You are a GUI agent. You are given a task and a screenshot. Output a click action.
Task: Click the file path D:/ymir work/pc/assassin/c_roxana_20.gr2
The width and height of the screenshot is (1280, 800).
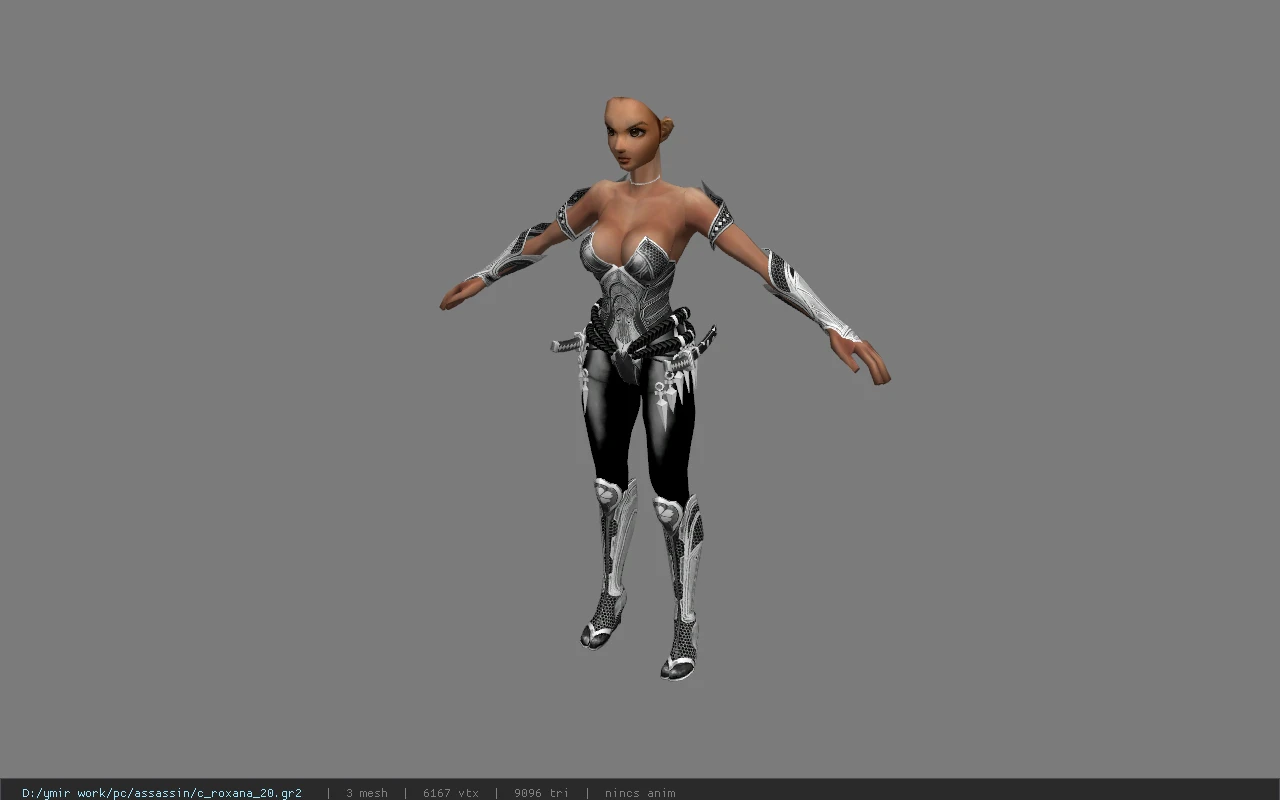162,793
